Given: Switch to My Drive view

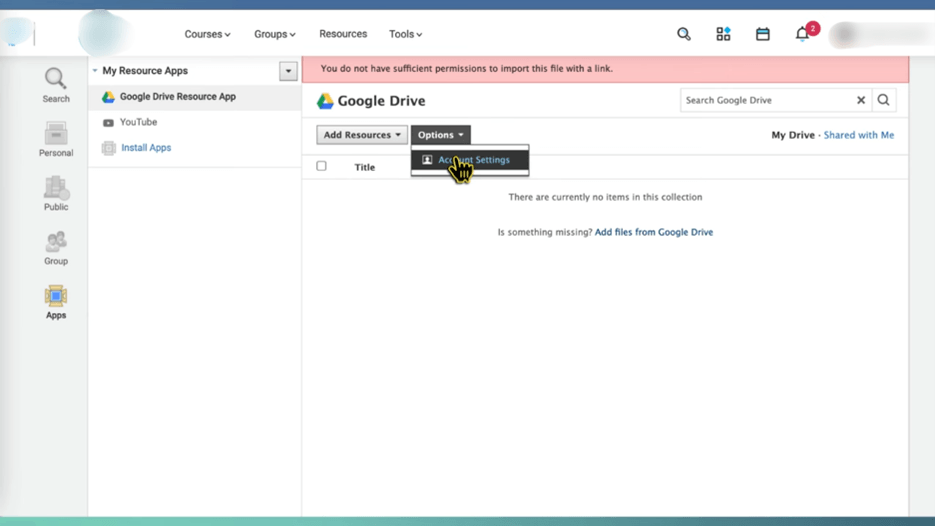Looking at the screenshot, I should click(x=792, y=135).
